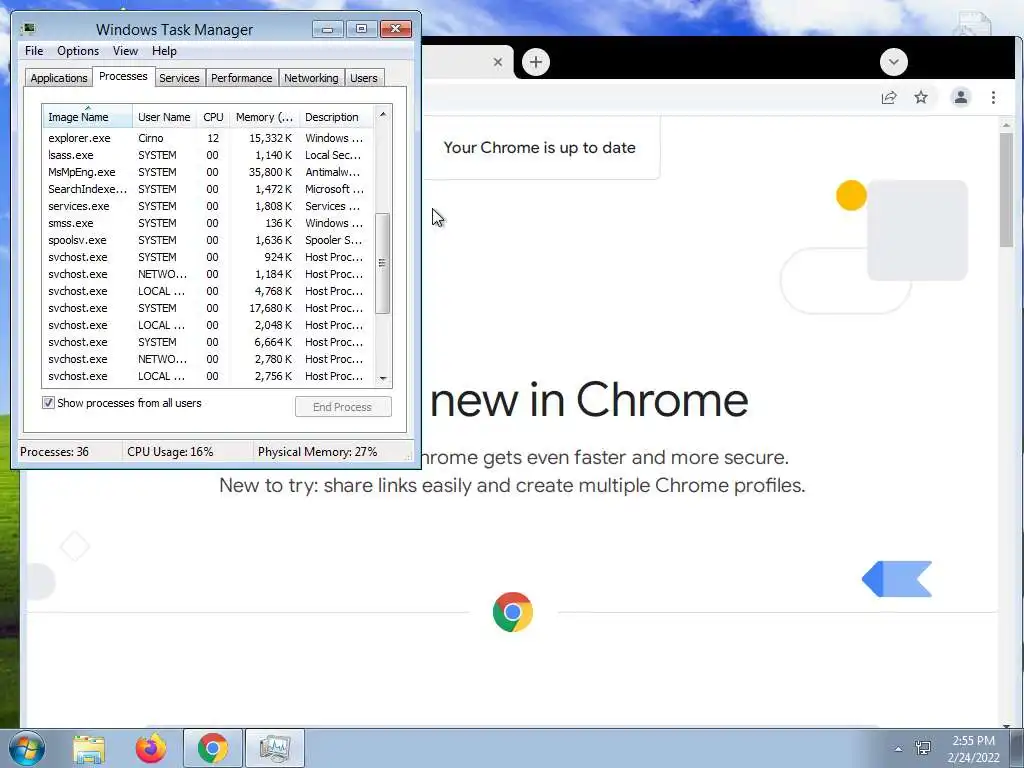Open Windows Explorer from the taskbar
1024x768 pixels.
pos(89,748)
